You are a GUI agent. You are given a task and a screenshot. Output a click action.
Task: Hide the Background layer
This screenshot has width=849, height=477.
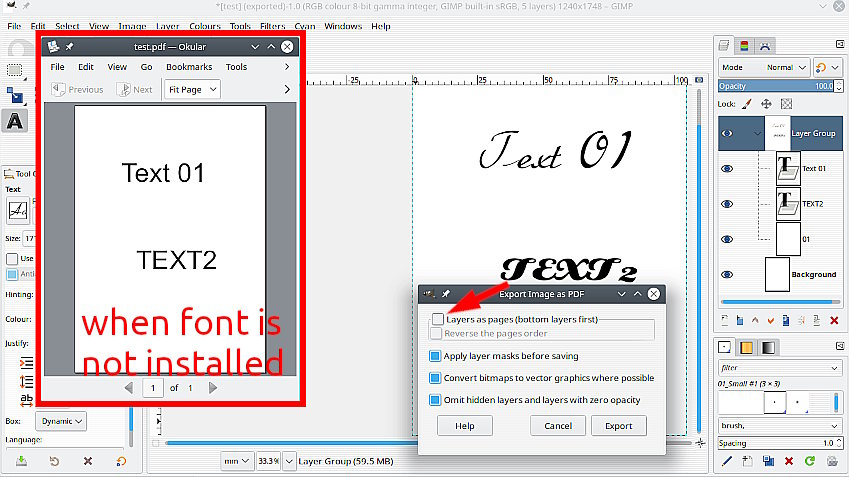point(727,275)
